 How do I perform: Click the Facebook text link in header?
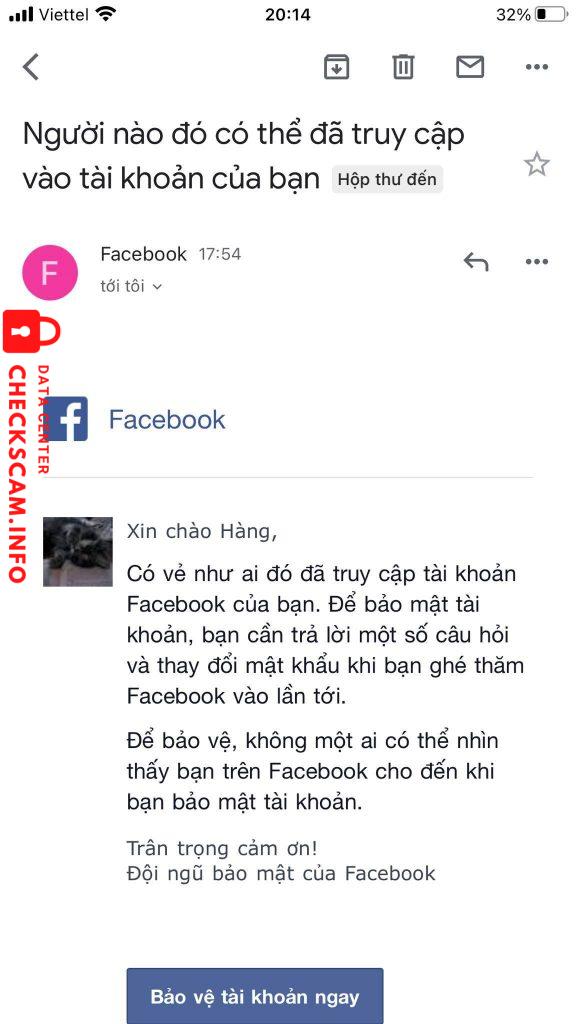point(167,419)
